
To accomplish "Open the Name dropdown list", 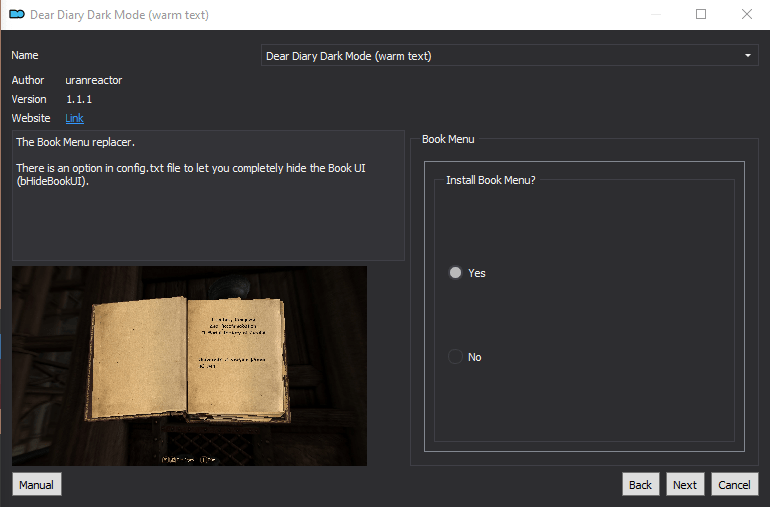I will pos(509,56).
